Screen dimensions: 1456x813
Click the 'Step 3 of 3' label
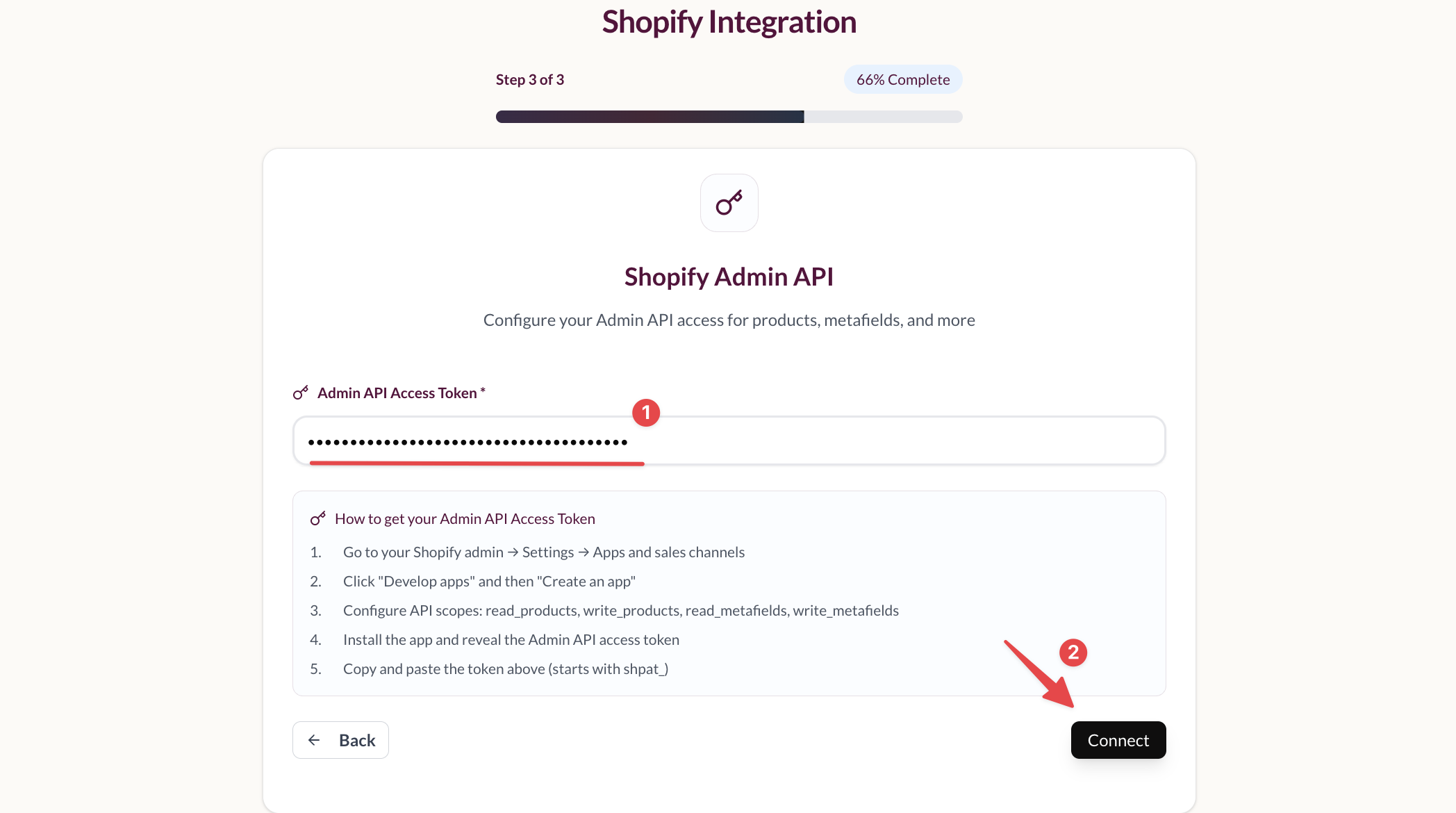pyautogui.click(x=529, y=80)
